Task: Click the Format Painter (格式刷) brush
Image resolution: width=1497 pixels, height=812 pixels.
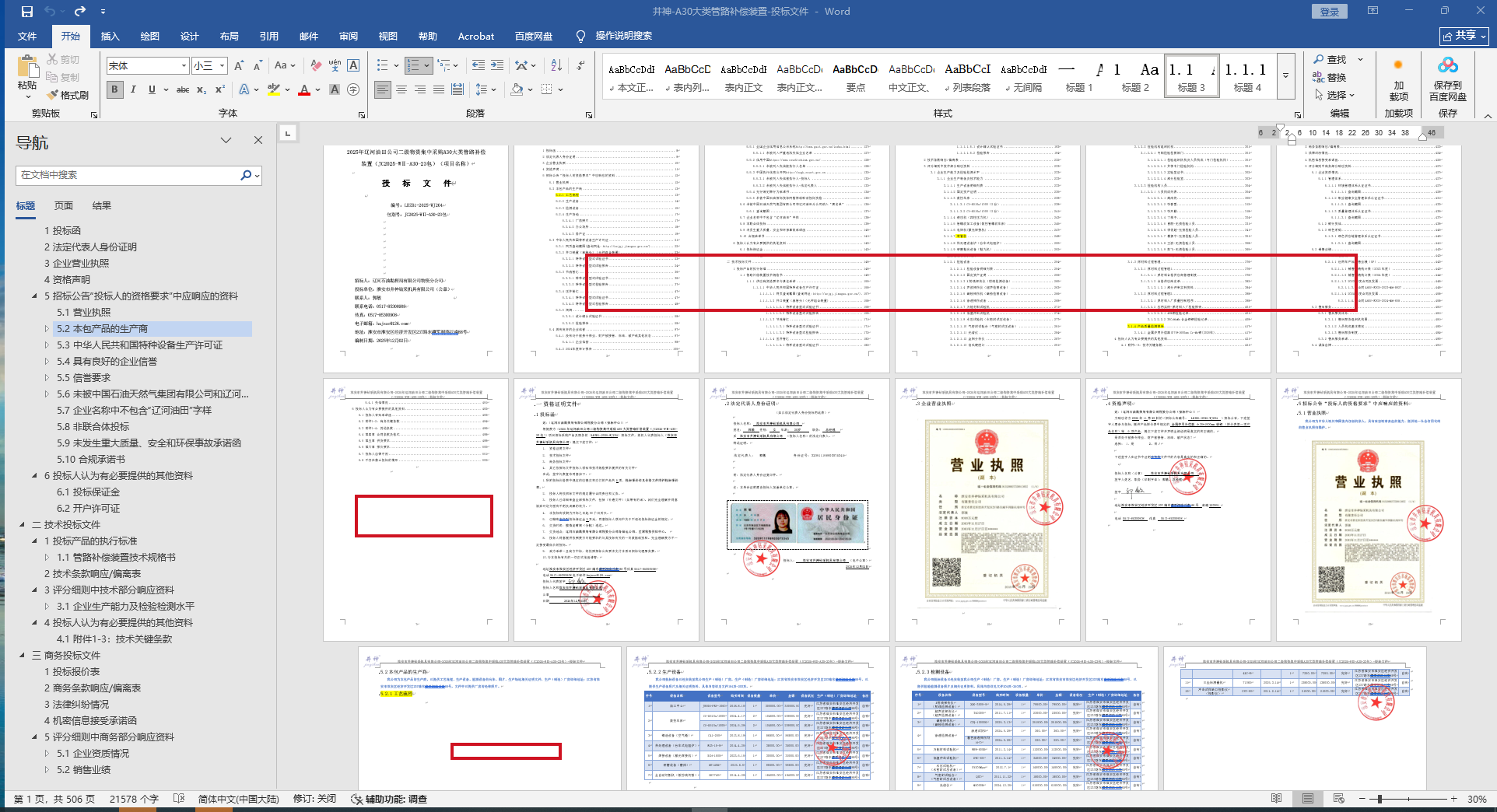Action: 68,95
